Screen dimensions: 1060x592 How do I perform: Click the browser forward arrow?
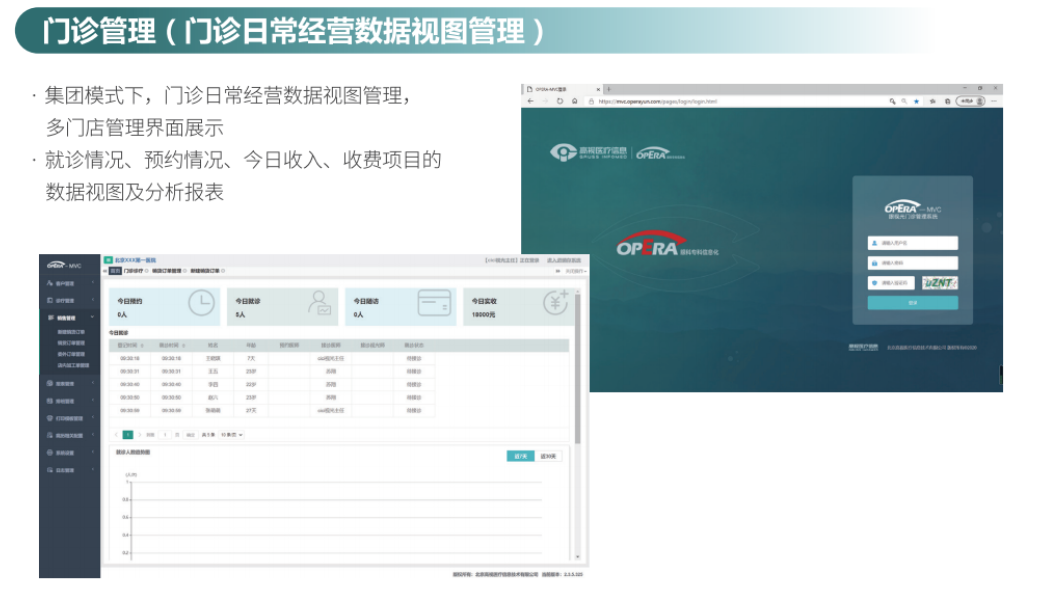click(545, 101)
